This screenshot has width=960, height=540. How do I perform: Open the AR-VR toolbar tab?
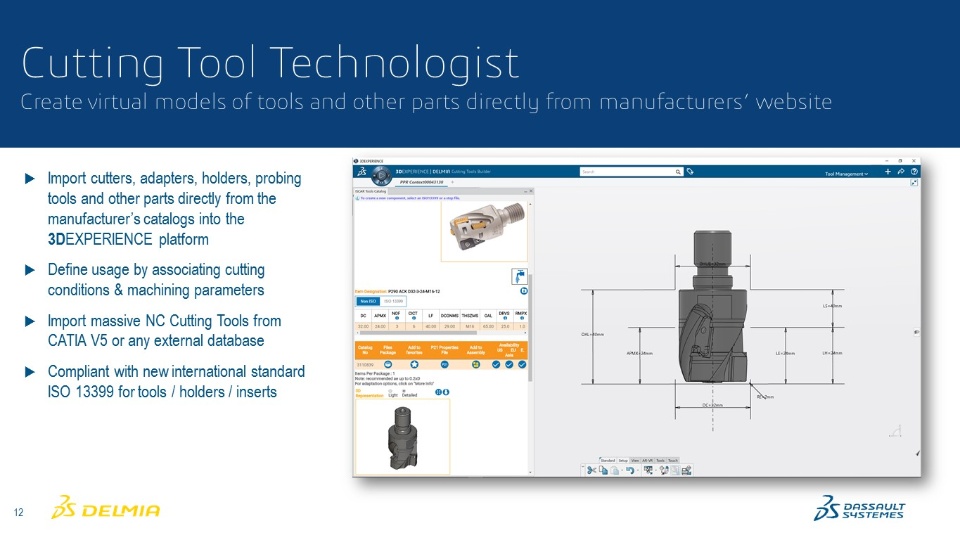648,460
